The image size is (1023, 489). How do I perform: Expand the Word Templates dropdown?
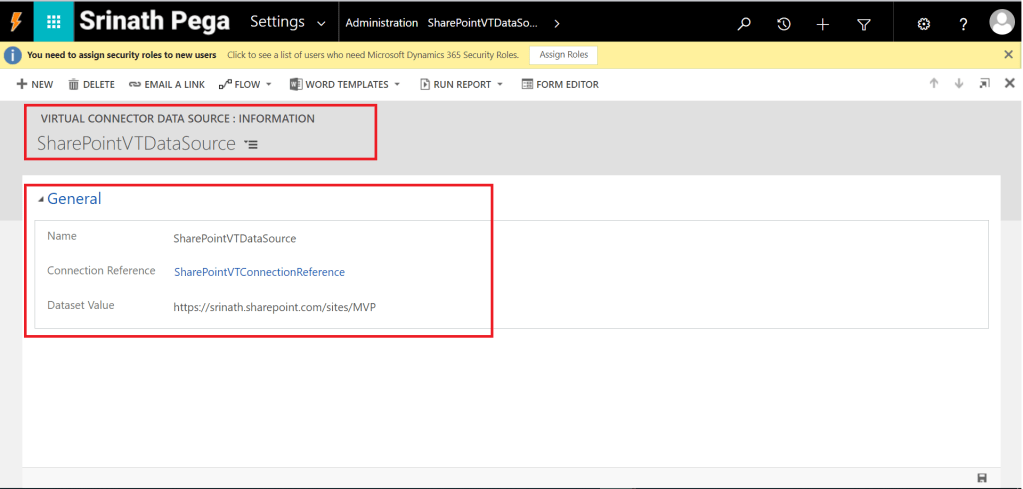click(345, 85)
